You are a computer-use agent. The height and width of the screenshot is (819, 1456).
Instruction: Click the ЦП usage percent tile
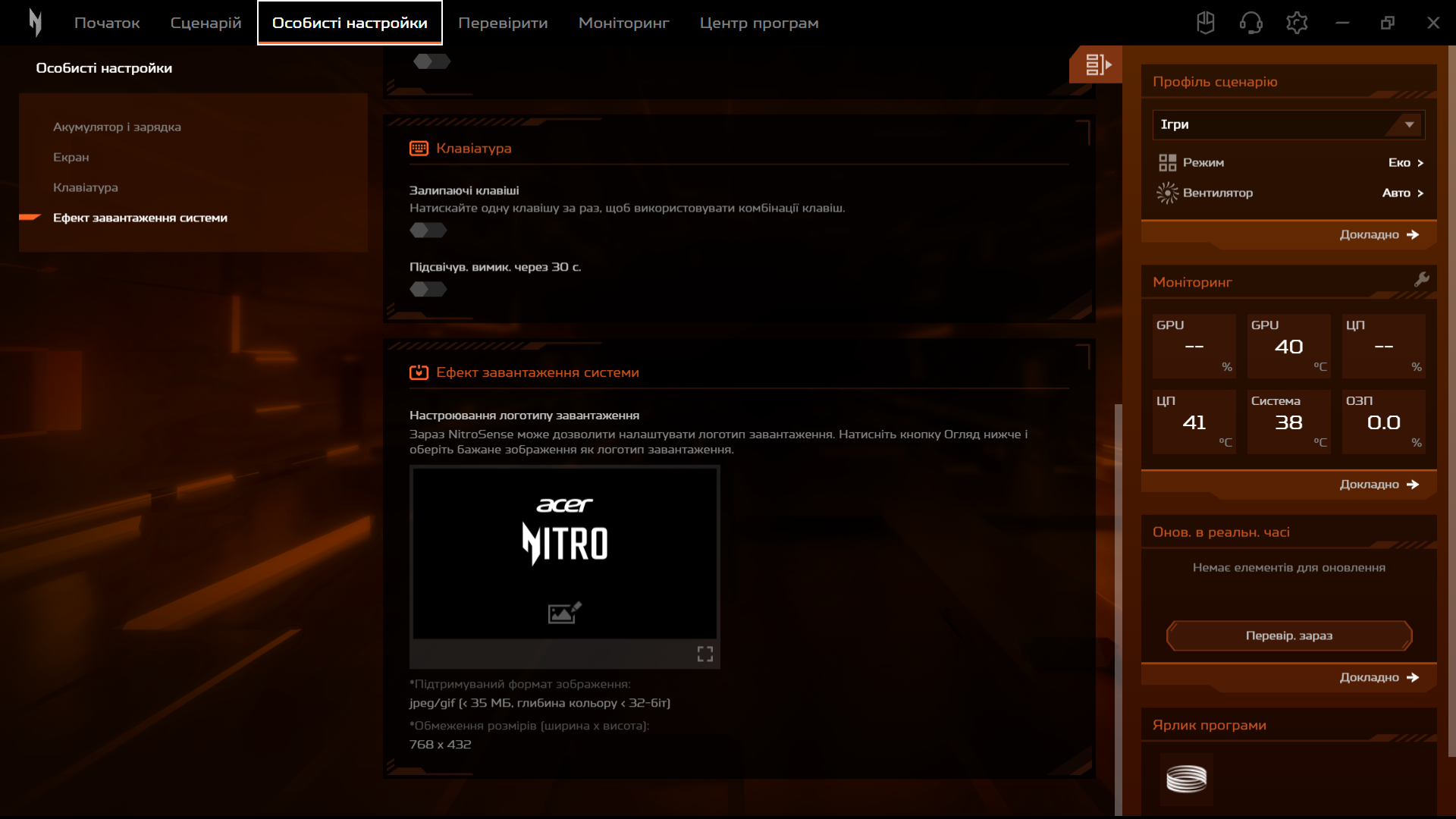(x=1383, y=346)
